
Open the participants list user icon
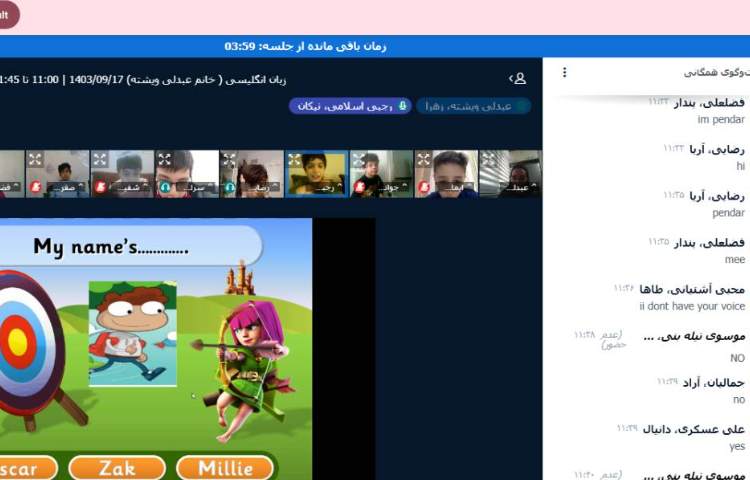pyautogui.click(x=517, y=78)
